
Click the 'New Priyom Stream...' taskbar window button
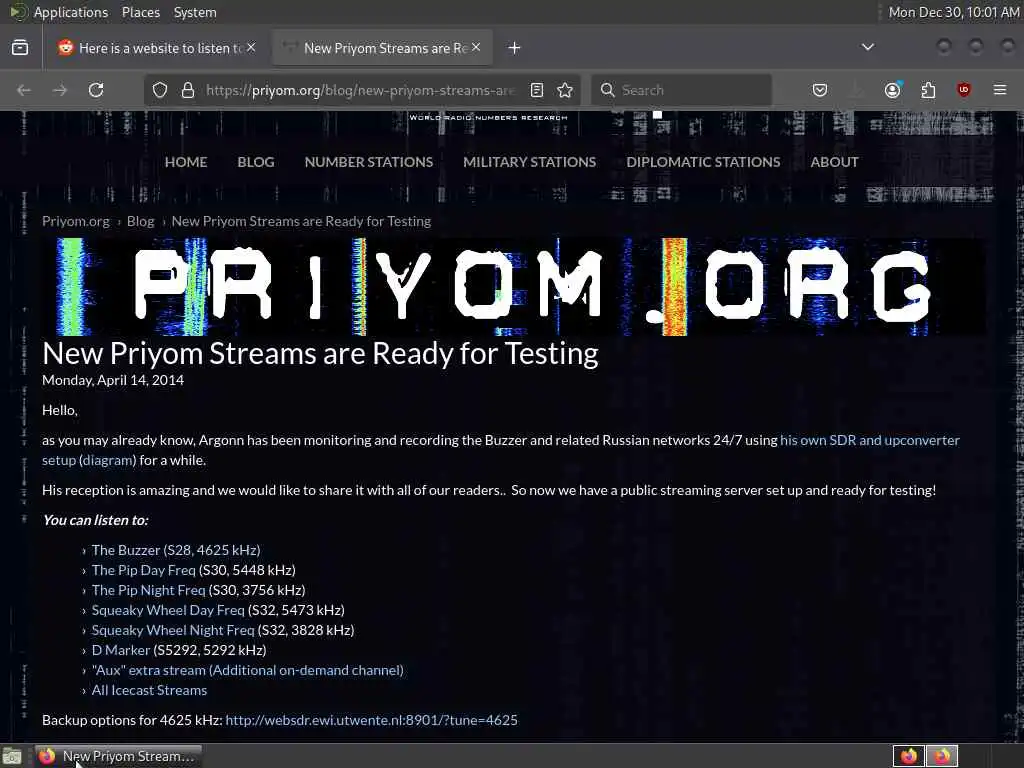118,756
